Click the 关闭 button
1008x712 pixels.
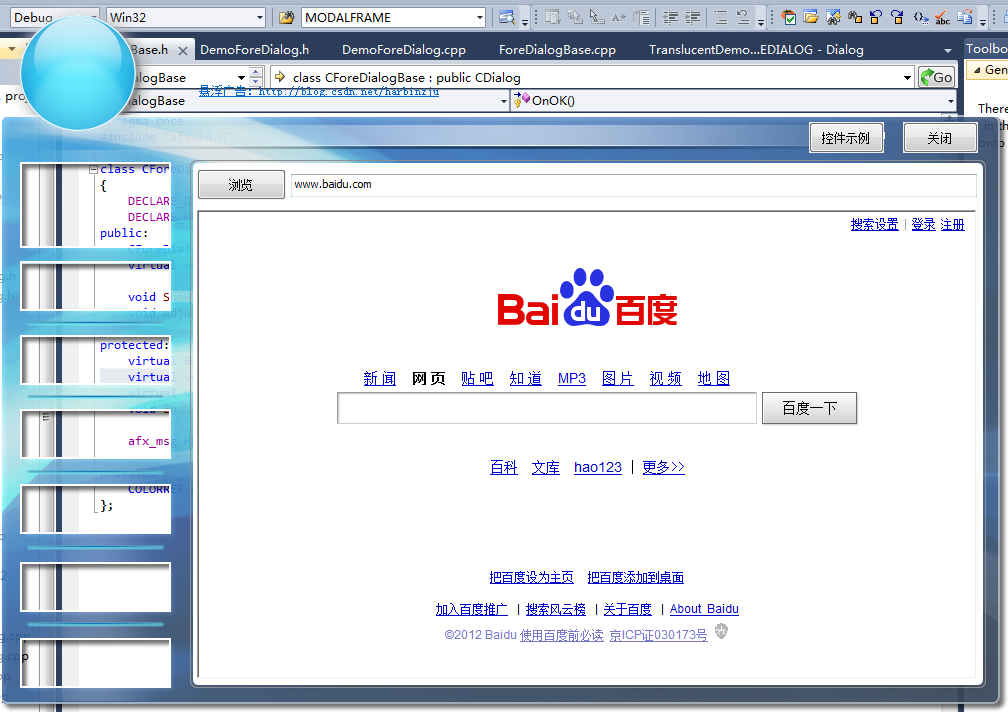(x=939, y=138)
